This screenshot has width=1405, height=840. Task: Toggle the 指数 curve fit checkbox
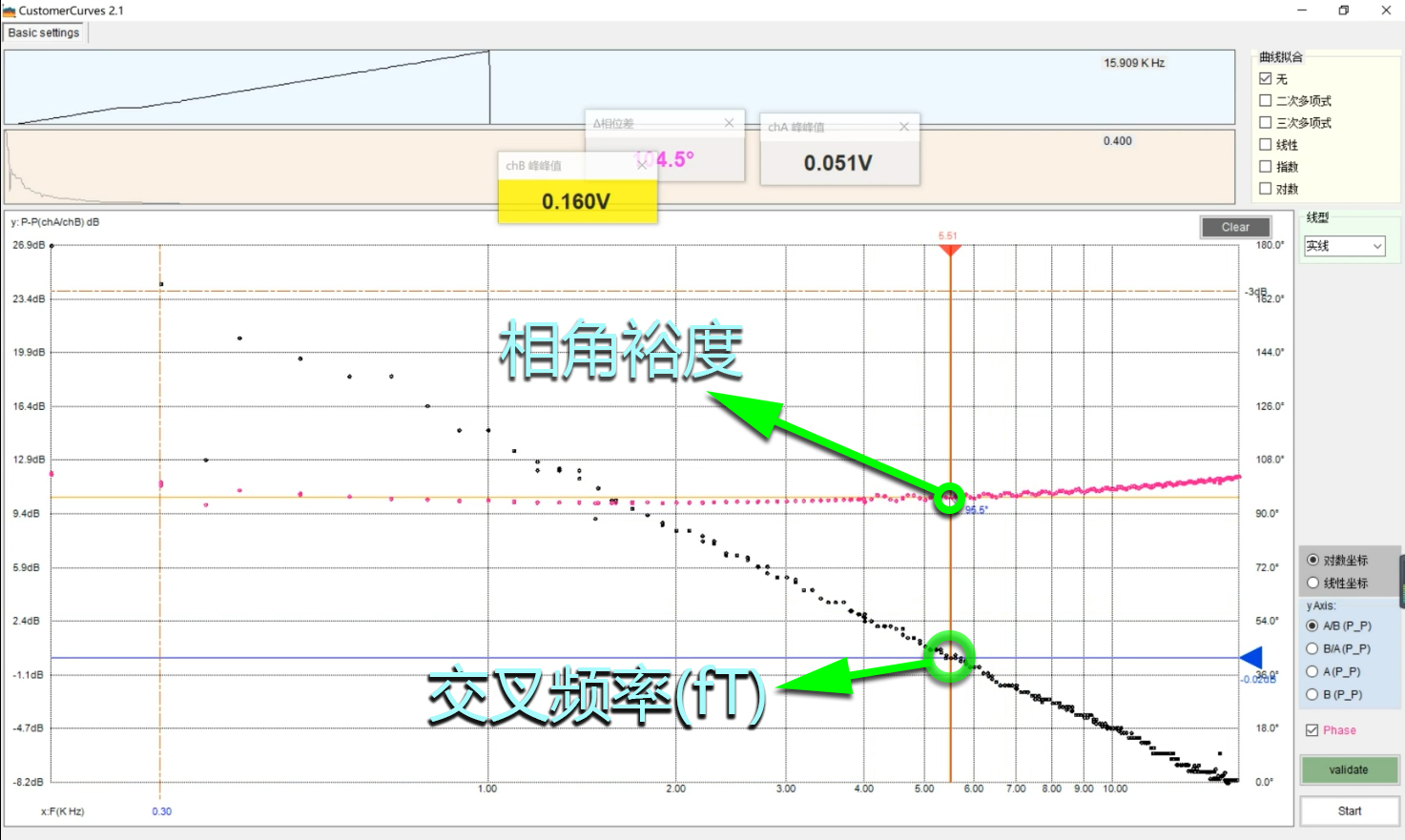click(1266, 167)
